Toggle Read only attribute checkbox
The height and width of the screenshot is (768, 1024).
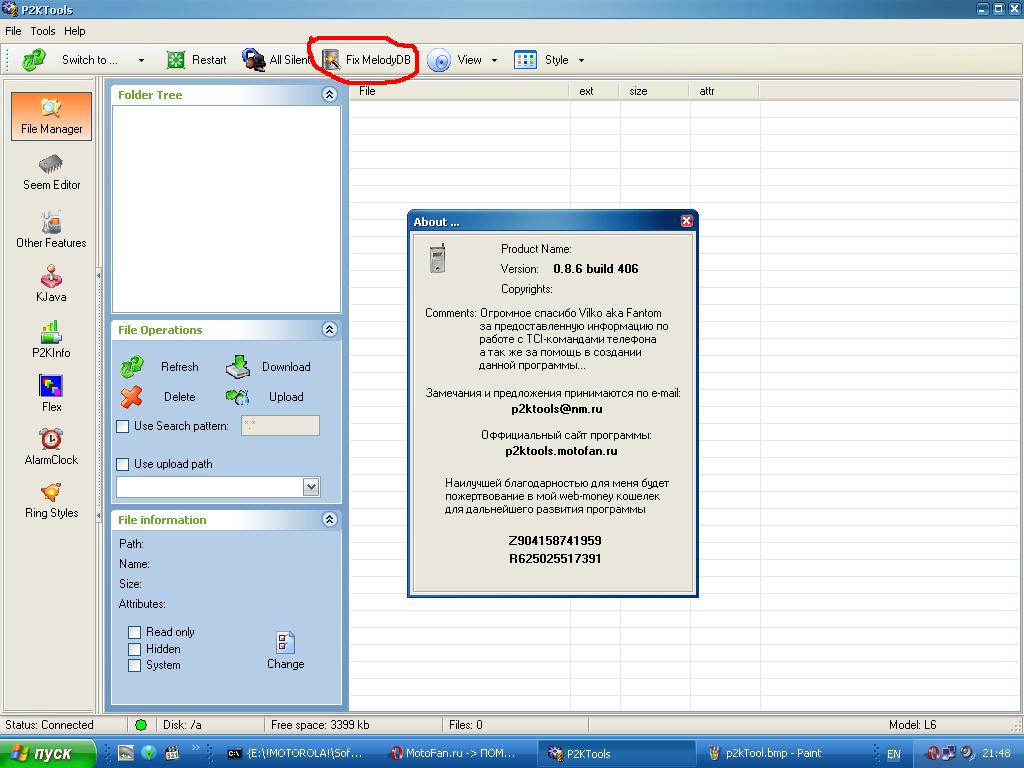pyautogui.click(x=135, y=632)
